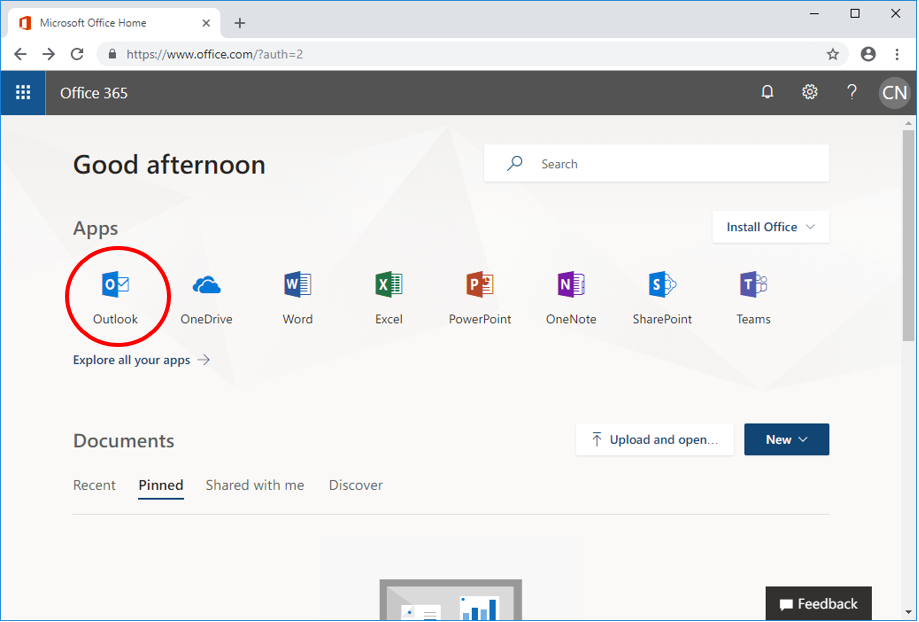Focus the Search input field
Screen dimensions: 919x622
(656, 164)
